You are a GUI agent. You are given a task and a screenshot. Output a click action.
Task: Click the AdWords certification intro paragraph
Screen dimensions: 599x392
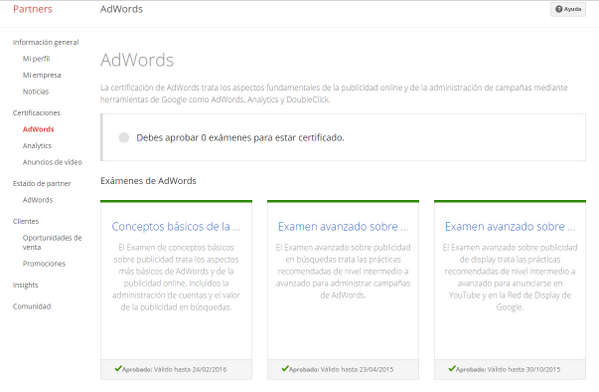[x=334, y=94]
